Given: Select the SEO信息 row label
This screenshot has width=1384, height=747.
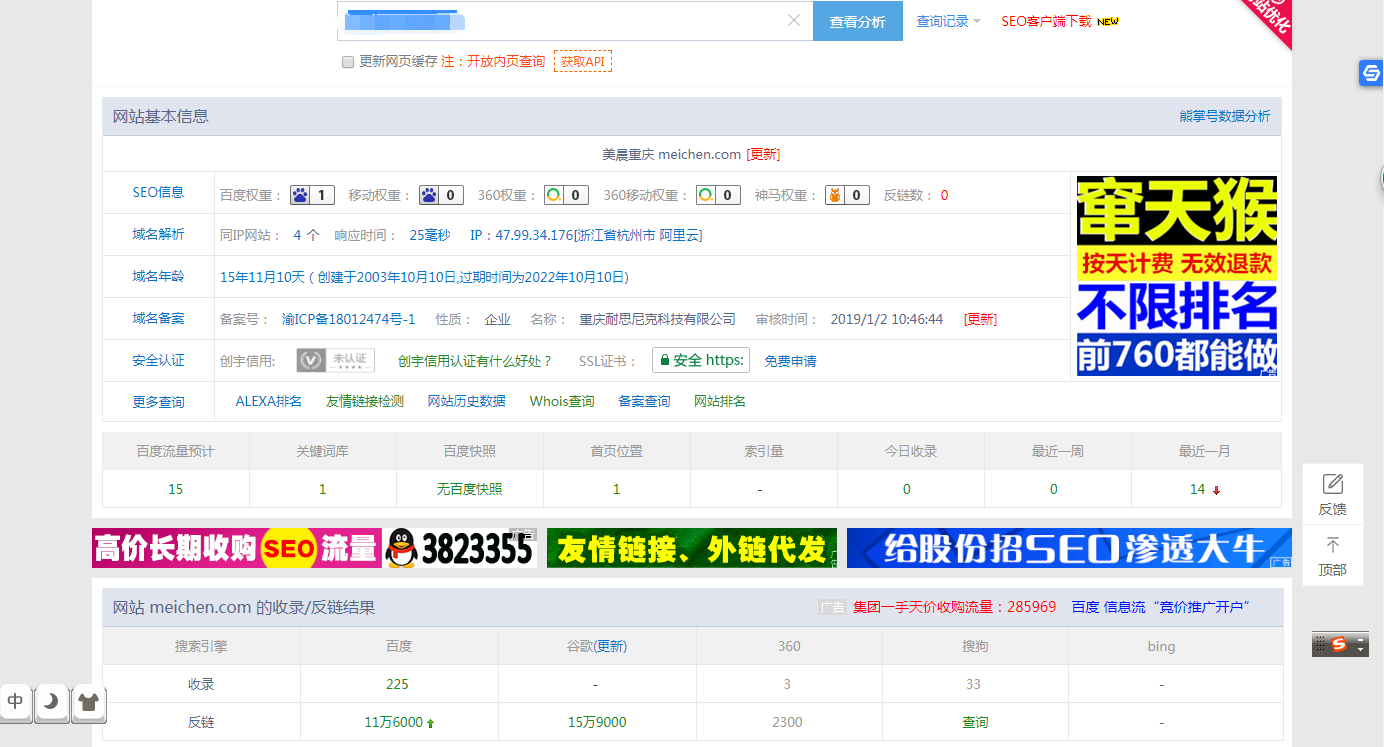Looking at the screenshot, I should pos(158,192).
